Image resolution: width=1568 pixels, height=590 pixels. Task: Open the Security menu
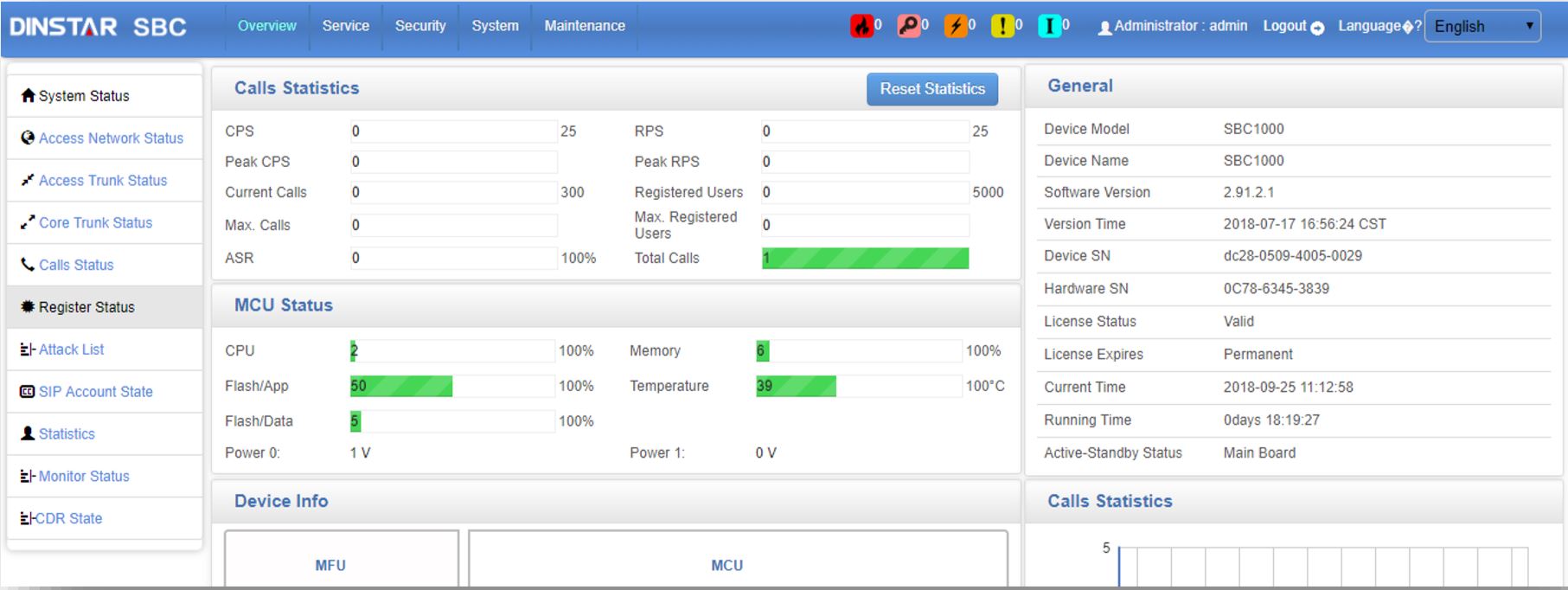(420, 26)
